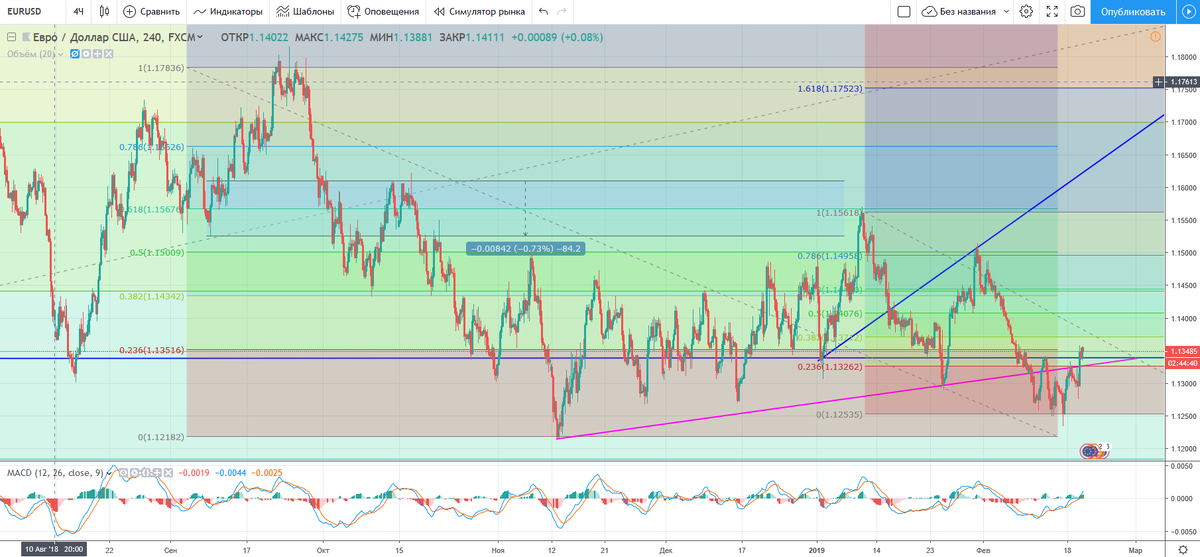Click the Fibonacci label 0(1.12535)
Image resolution: width=1200 pixels, height=557 pixels.
(x=840, y=414)
